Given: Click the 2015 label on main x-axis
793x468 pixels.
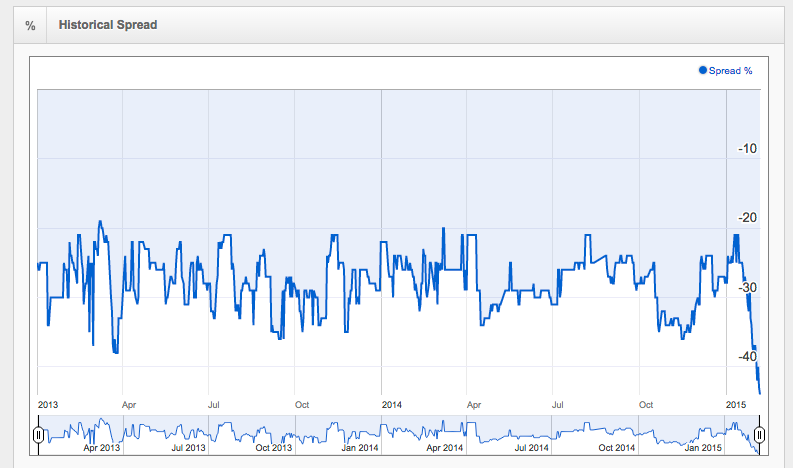Looking at the screenshot, I should pyautogui.click(x=736, y=405).
